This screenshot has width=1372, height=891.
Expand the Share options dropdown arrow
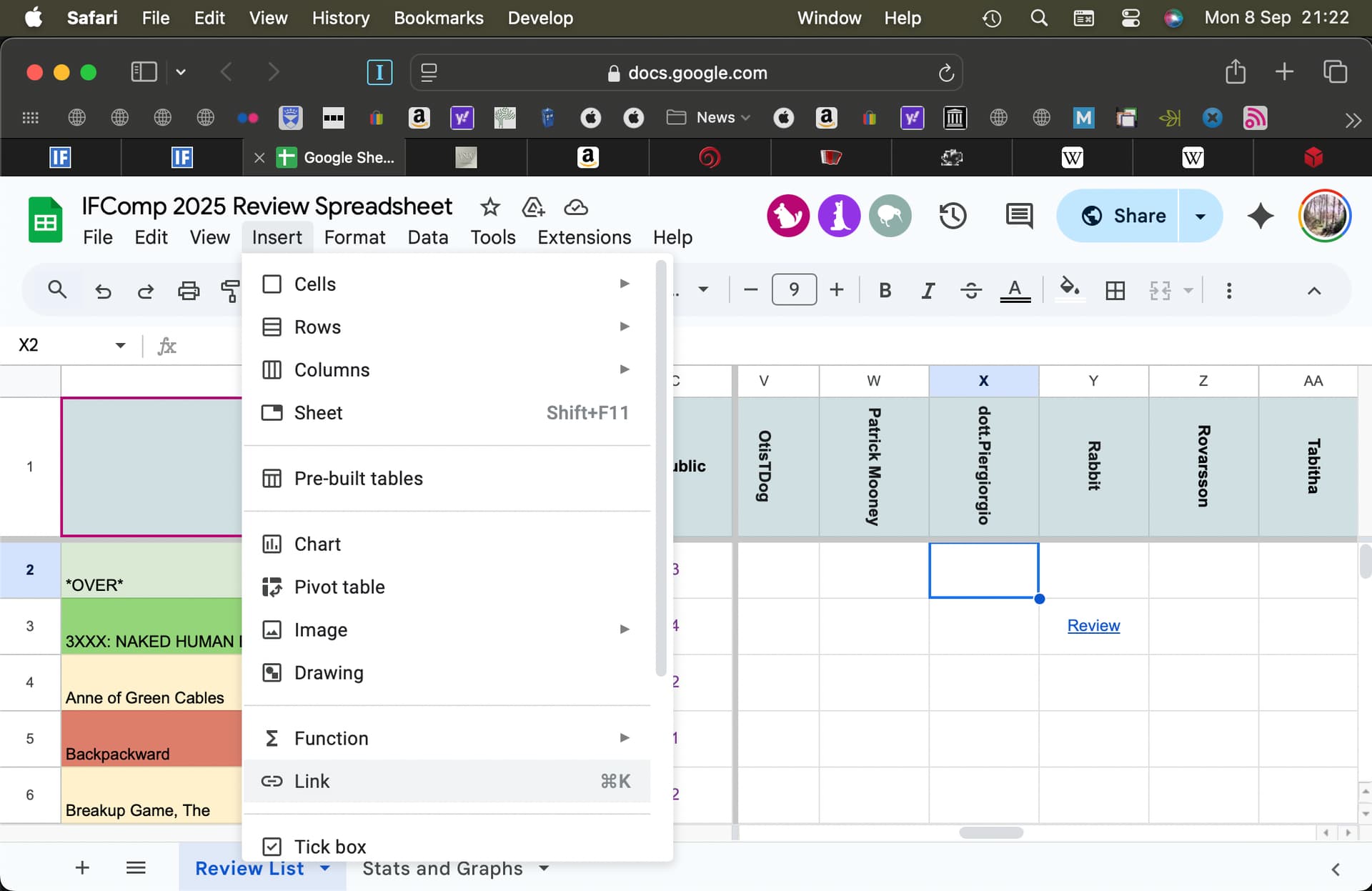1200,216
